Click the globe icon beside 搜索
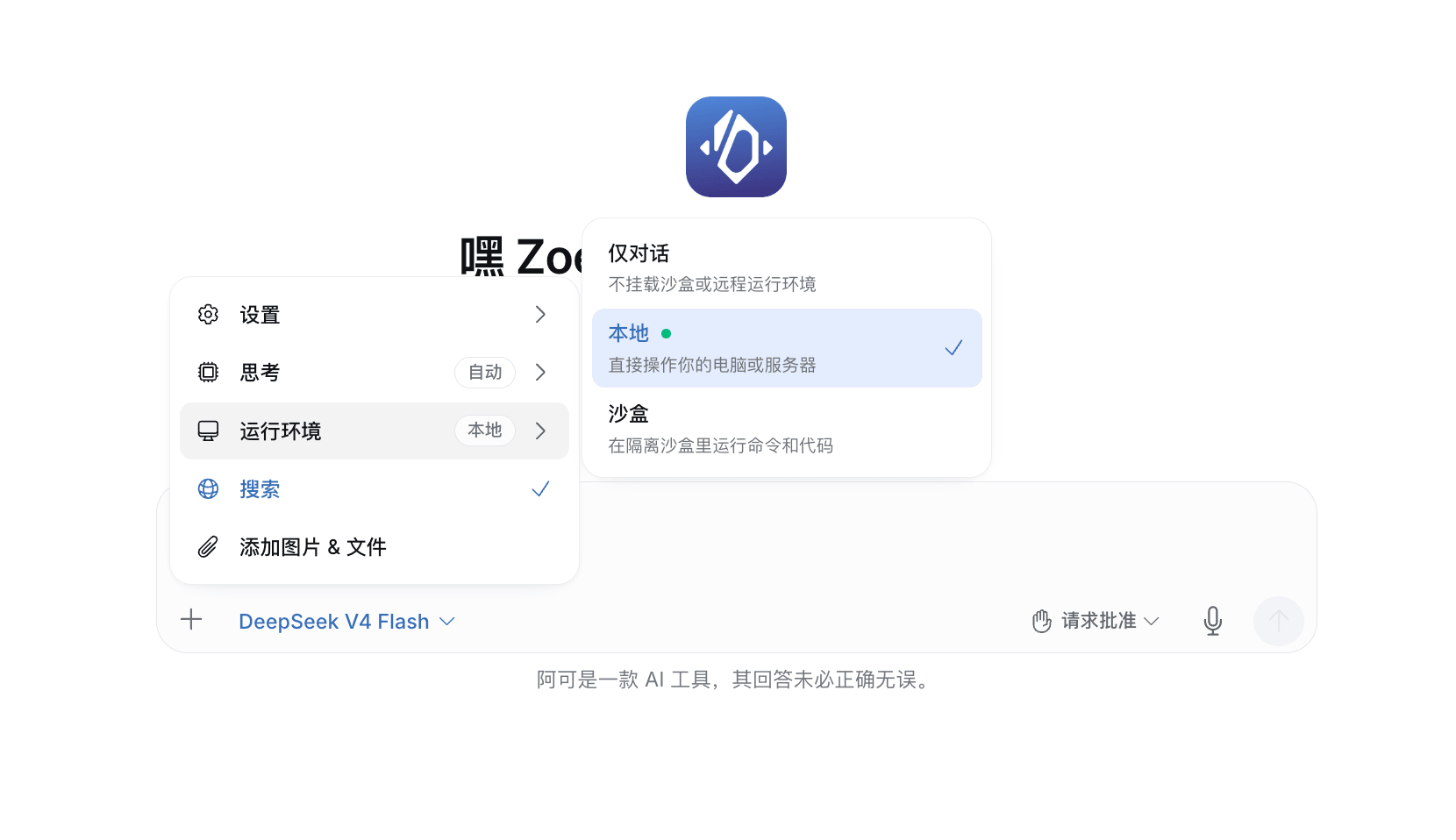The height and width of the screenshot is (840, 1456). [x=208, y=489]
